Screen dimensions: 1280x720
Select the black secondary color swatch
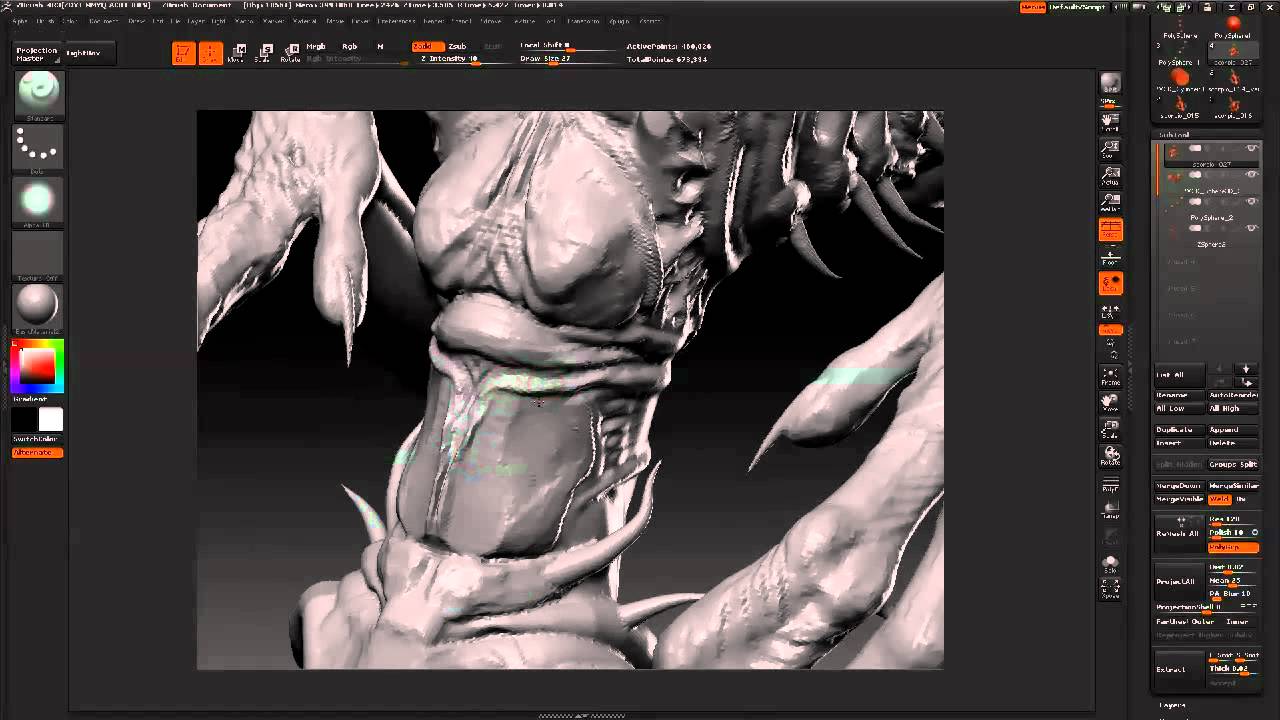[x=24, y=419]
